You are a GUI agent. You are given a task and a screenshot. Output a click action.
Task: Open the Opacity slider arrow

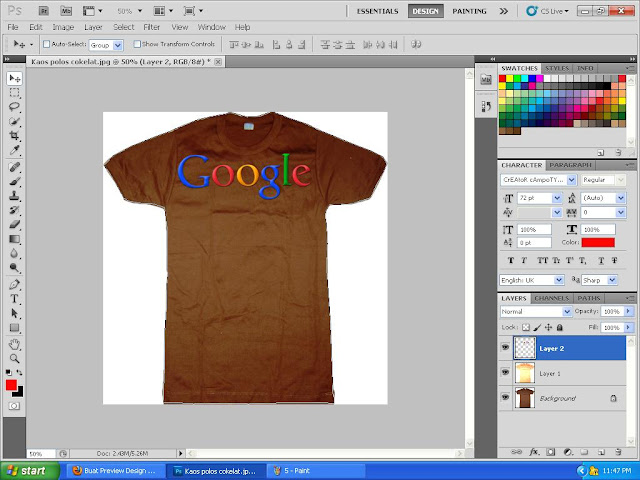(628, 311)
